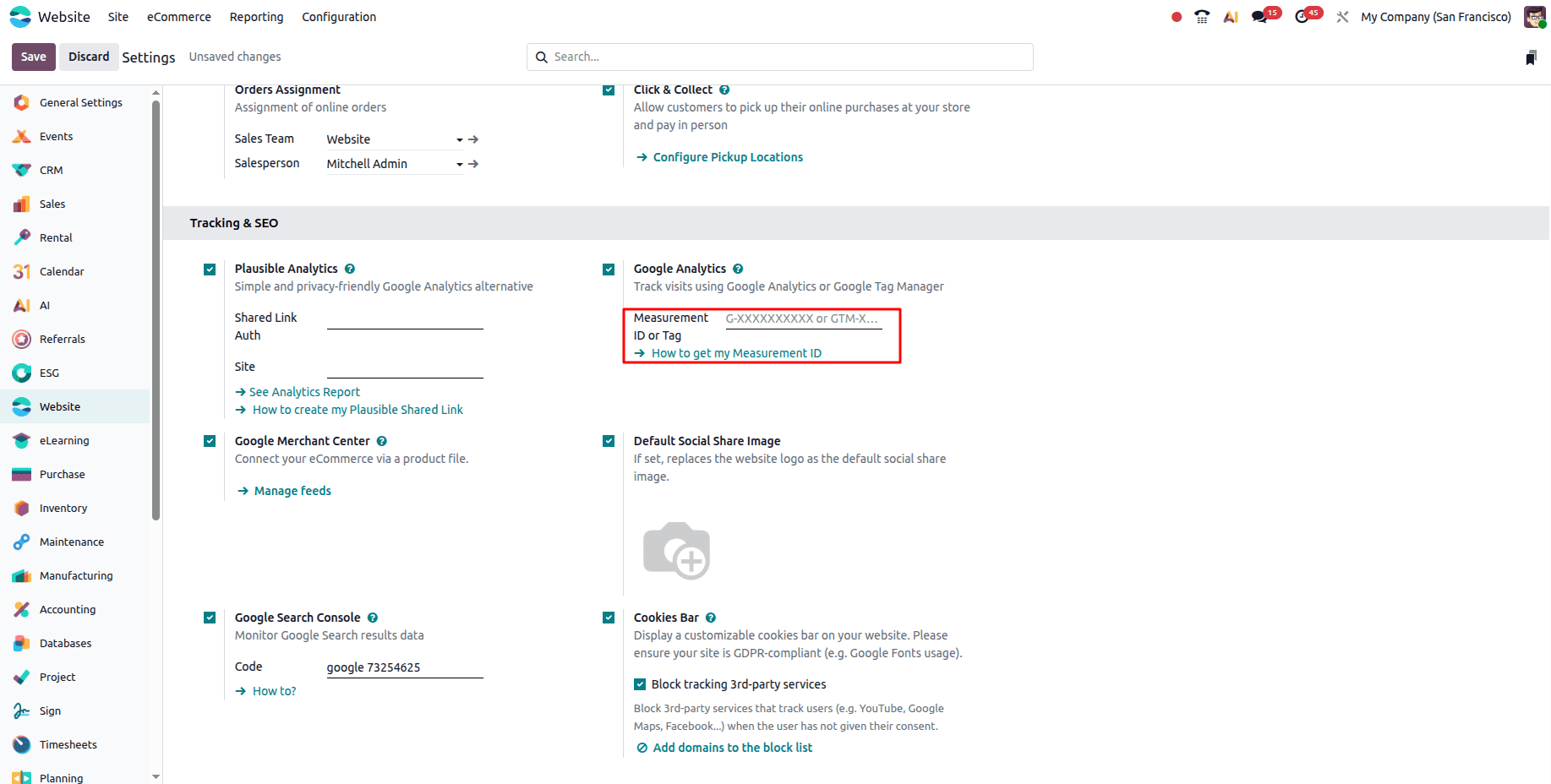Toggle the Google Analytics checkbox
The width and height of the screenshot is (1551, 784).
click(x=609, y=269)
